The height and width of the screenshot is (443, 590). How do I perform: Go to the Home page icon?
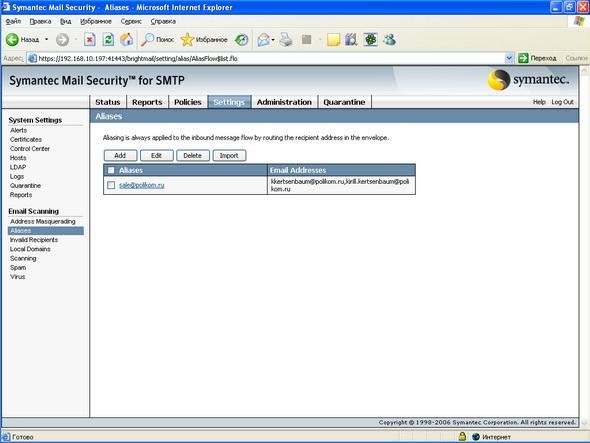pos(127,40)
